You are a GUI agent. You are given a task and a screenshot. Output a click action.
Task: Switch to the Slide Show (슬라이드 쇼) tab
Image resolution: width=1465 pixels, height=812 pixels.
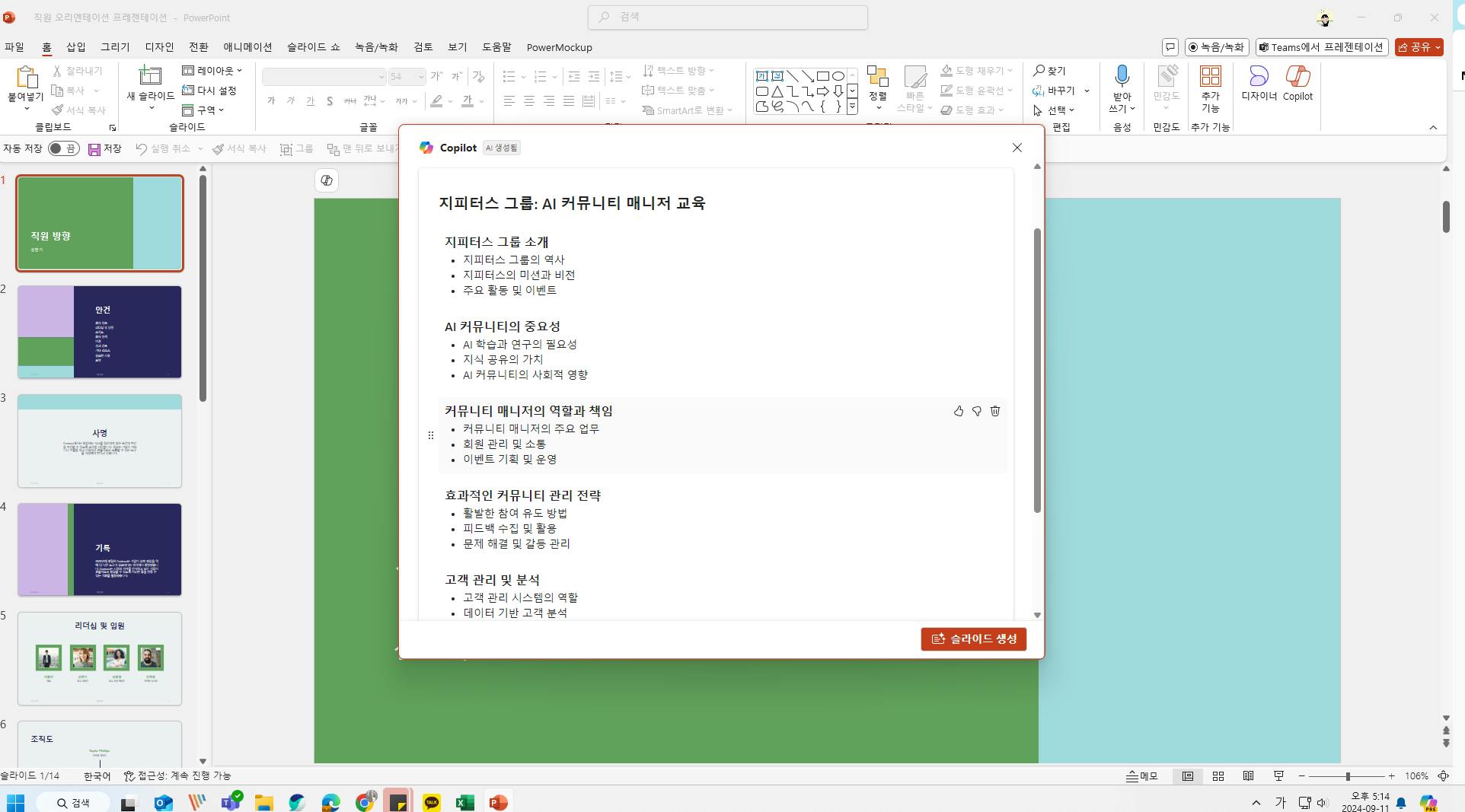coord(313,47)
